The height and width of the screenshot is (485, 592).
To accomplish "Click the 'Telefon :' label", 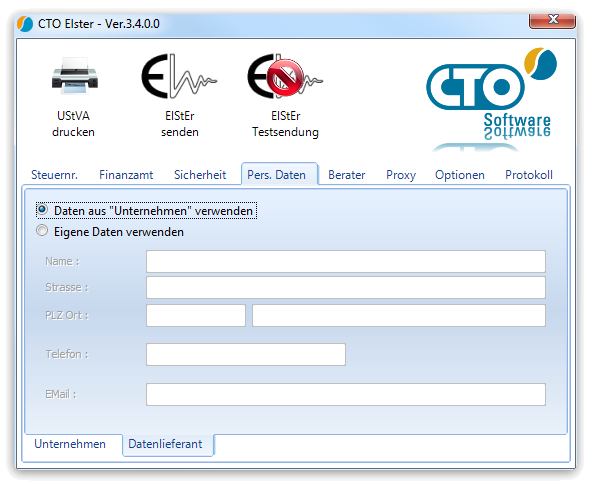I will tap(67, 354).
